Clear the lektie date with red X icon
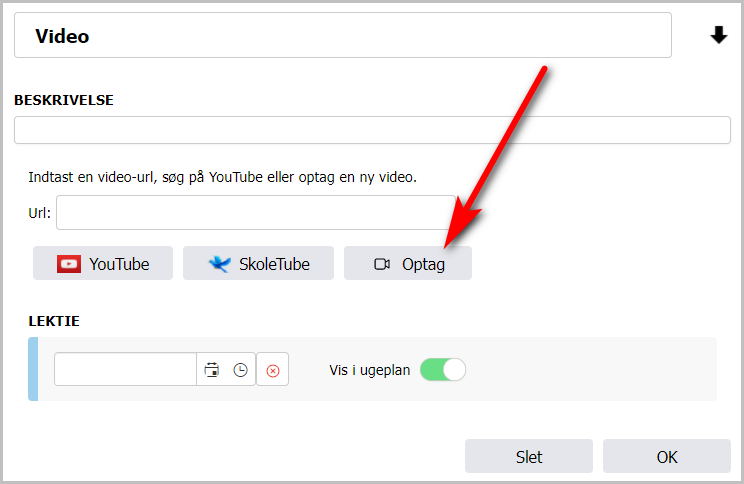This screenshot has height=484, width=744. coord(273,370)
